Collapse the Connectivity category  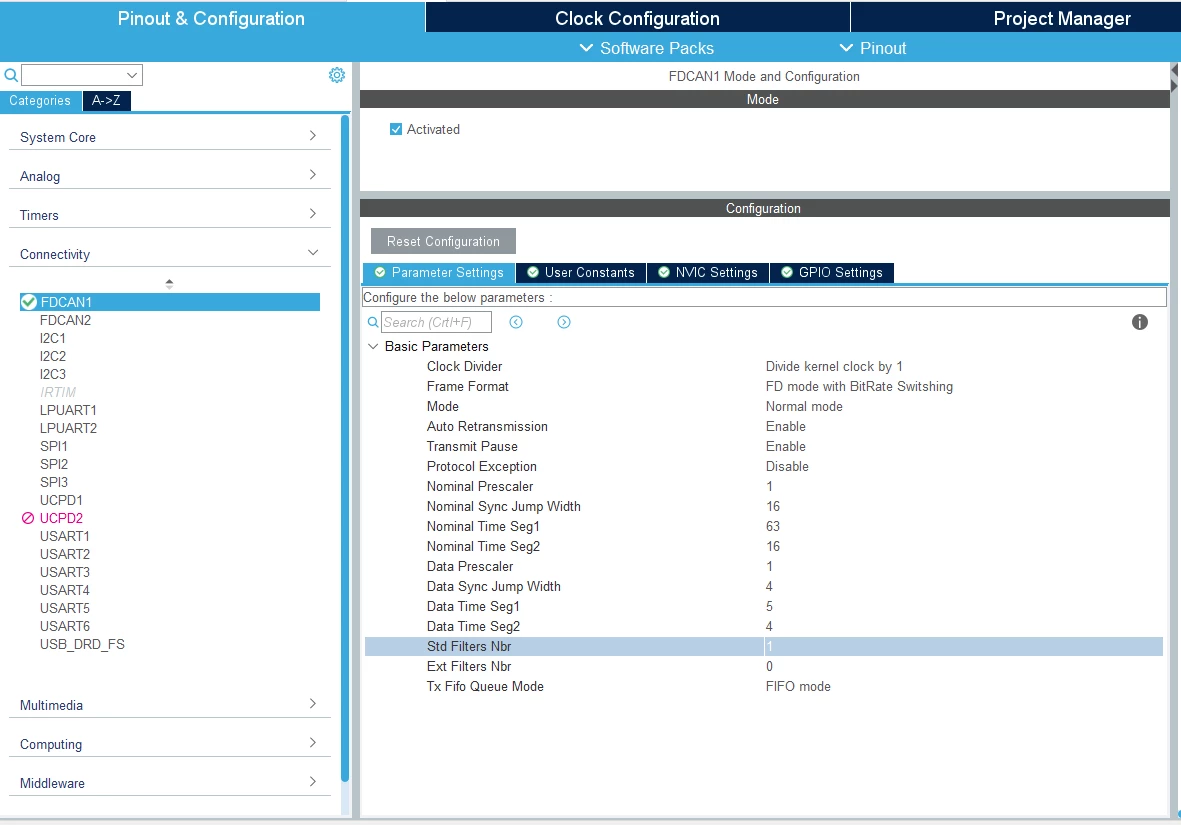click(x=313, y=253)
